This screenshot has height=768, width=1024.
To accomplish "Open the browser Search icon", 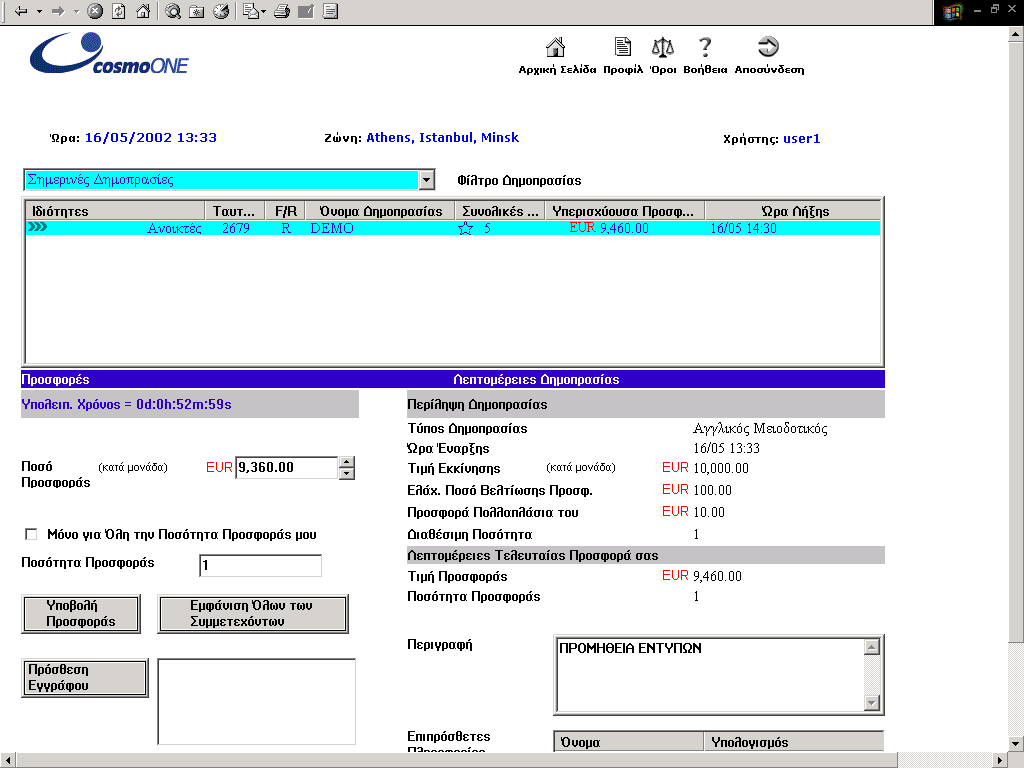I will [x=172, y=11].
